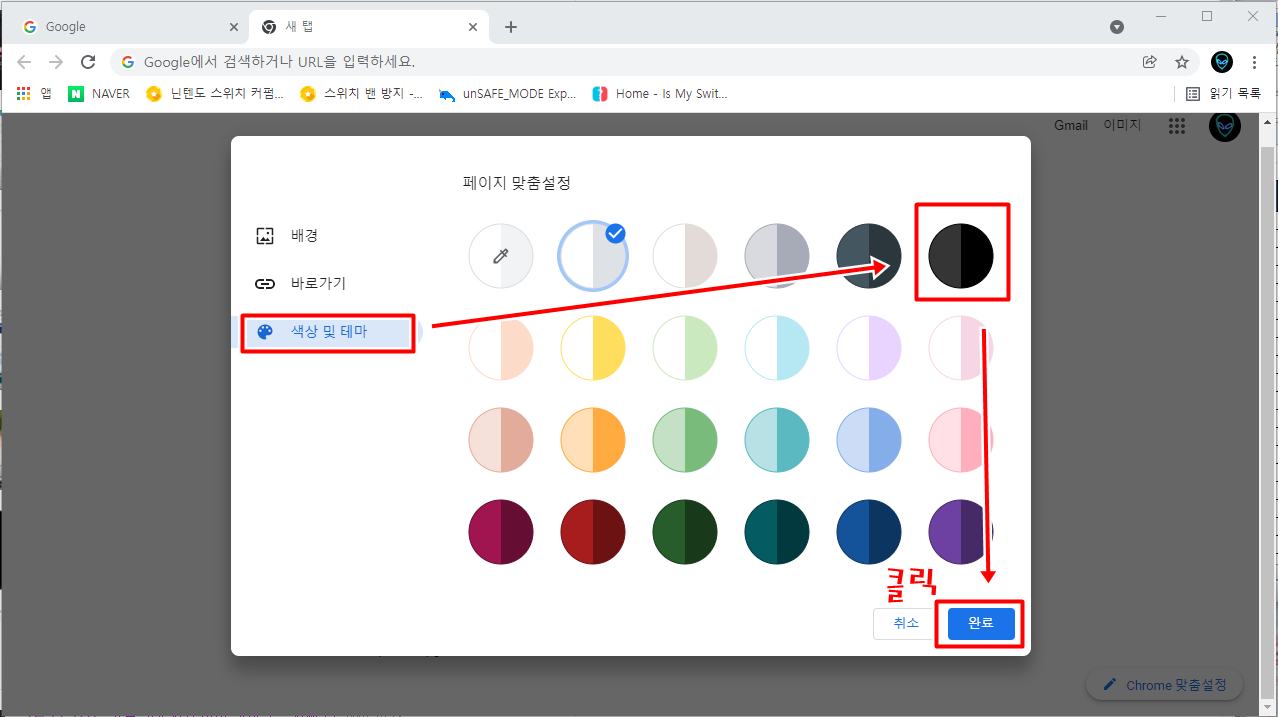
Task: Open the Google apps grid icon
Action: pyautogui.click(x=1177, y=126)
